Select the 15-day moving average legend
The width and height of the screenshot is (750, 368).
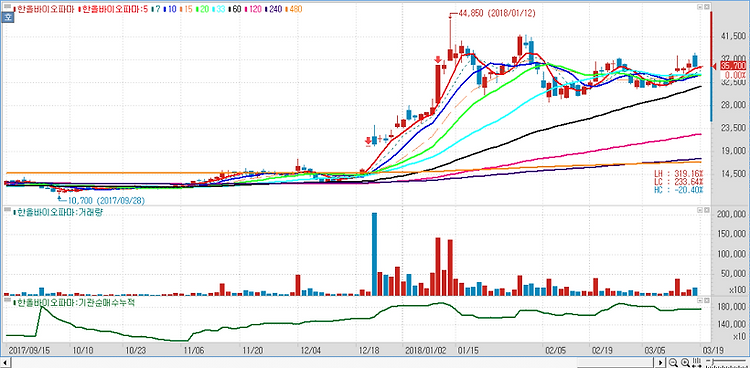(x=186, y=9)
